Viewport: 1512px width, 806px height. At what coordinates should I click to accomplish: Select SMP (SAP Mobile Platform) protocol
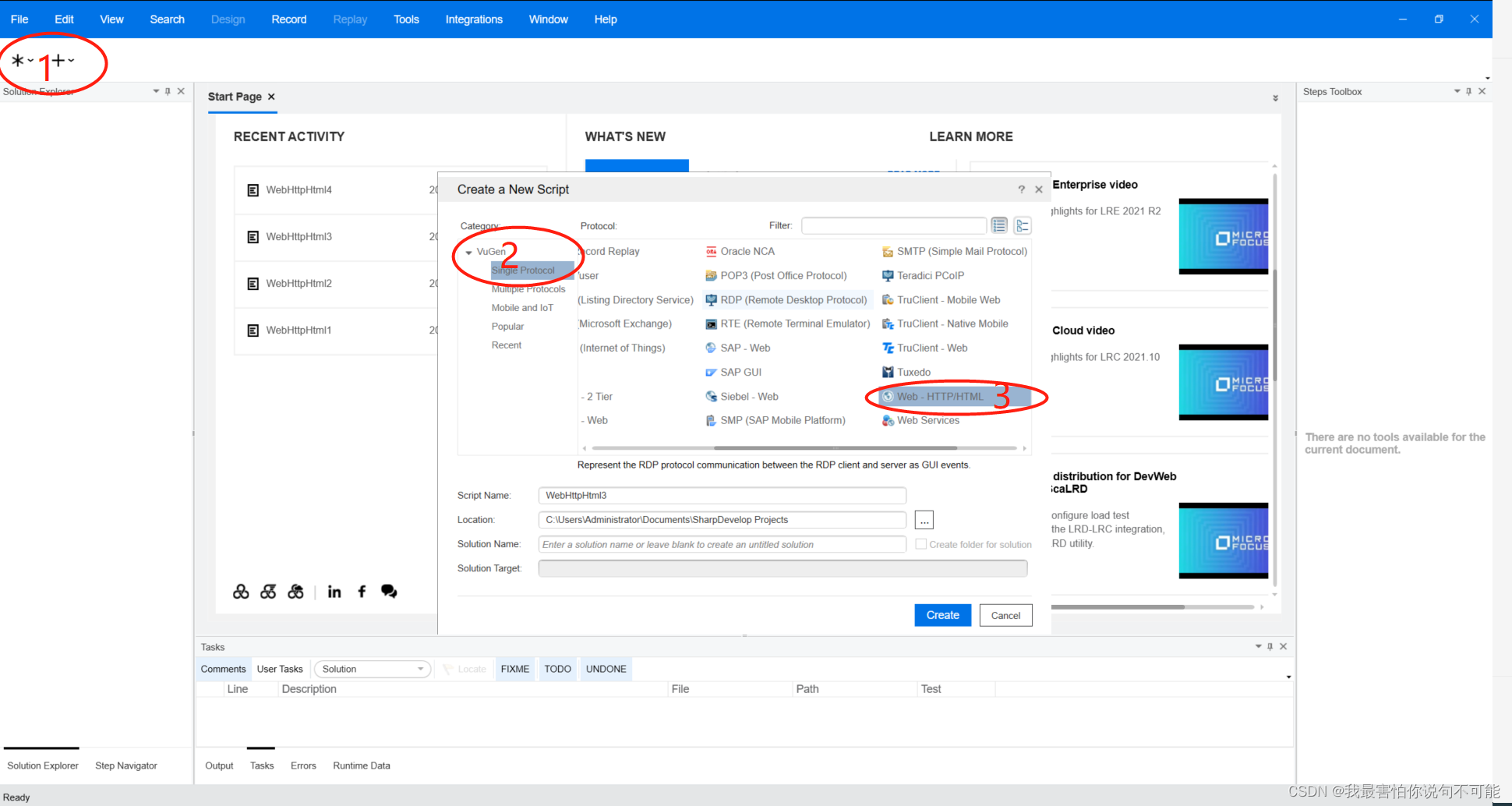[775, 420]
